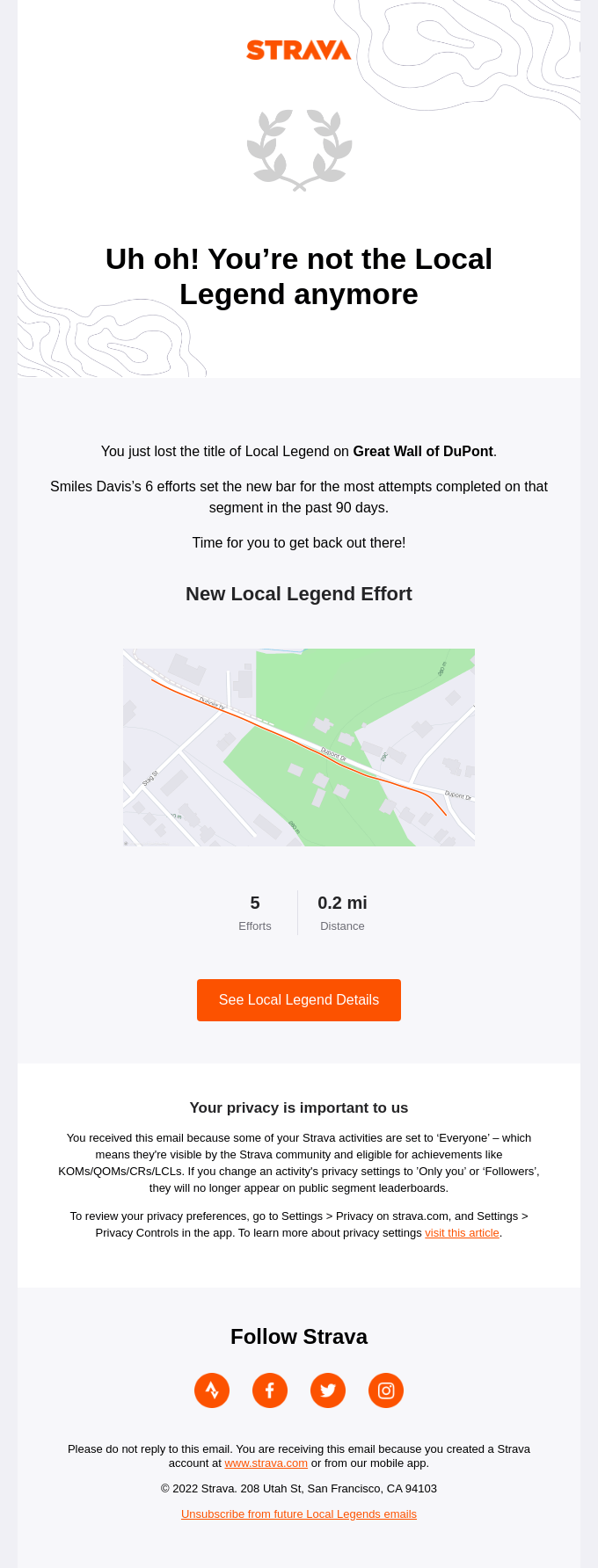Open Strava's Instagram camera icon

click(386, 1390)
